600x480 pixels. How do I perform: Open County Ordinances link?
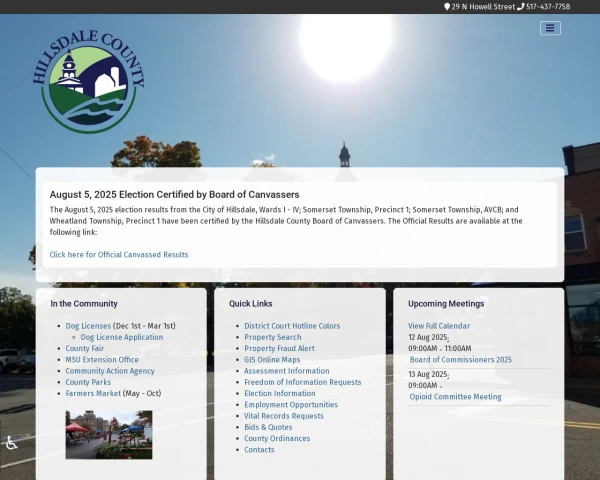(277, 438)
